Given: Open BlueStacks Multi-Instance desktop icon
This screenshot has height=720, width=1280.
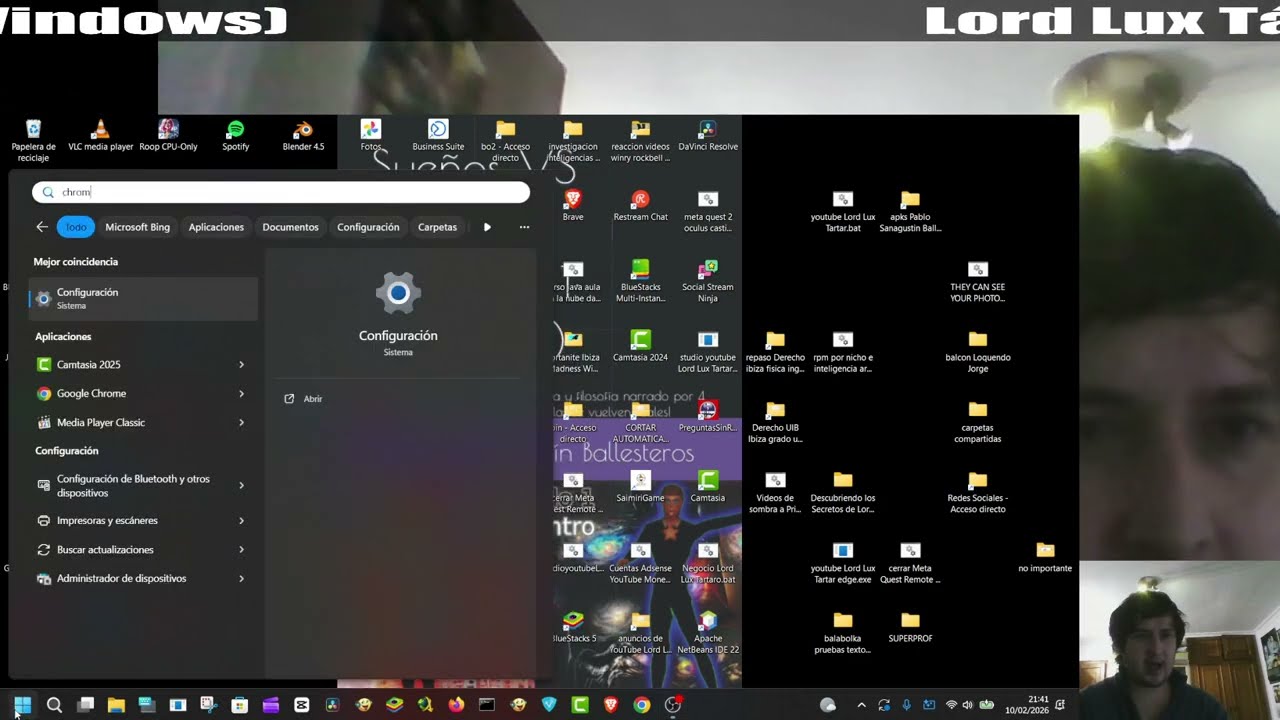Looking at the screenshot, I should pos(640,281).
